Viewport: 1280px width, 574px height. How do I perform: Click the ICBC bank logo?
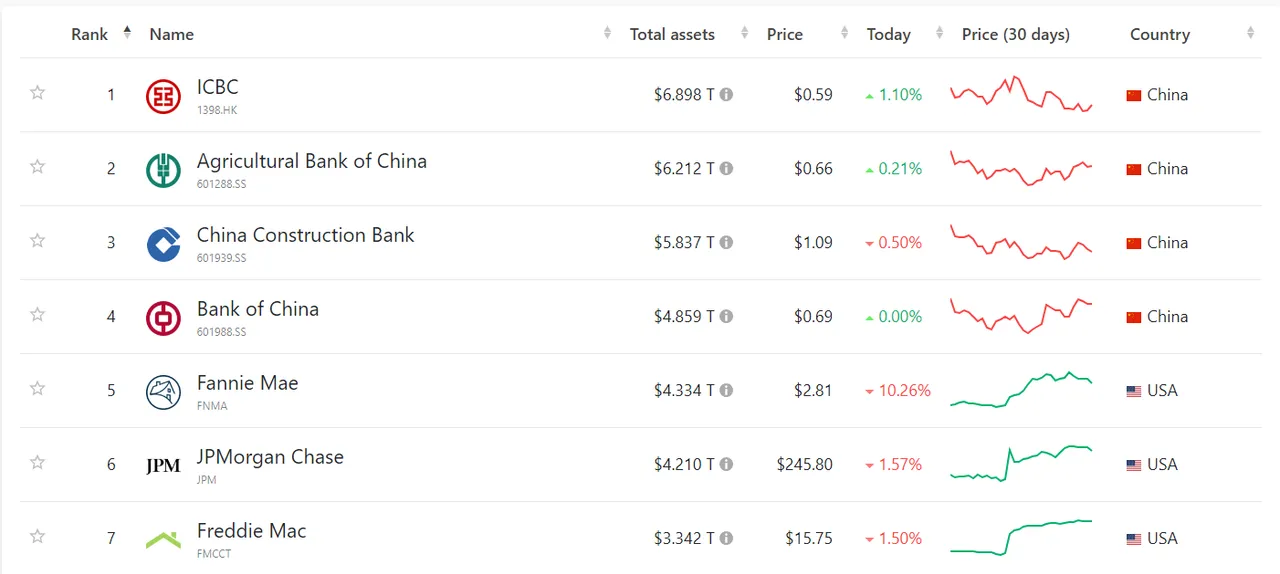point(163,96)
